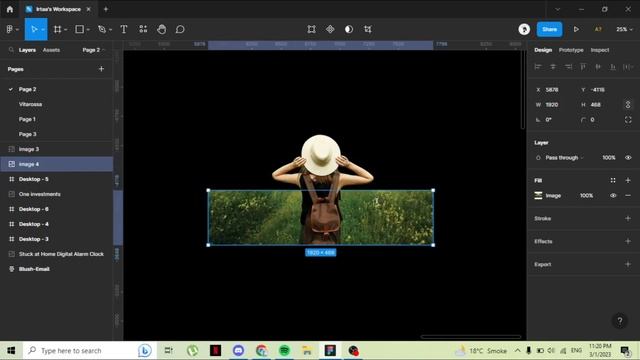Click the layer opacity 100% field
This screenshot has height=360, width=640.
click(x=609, y=158)
